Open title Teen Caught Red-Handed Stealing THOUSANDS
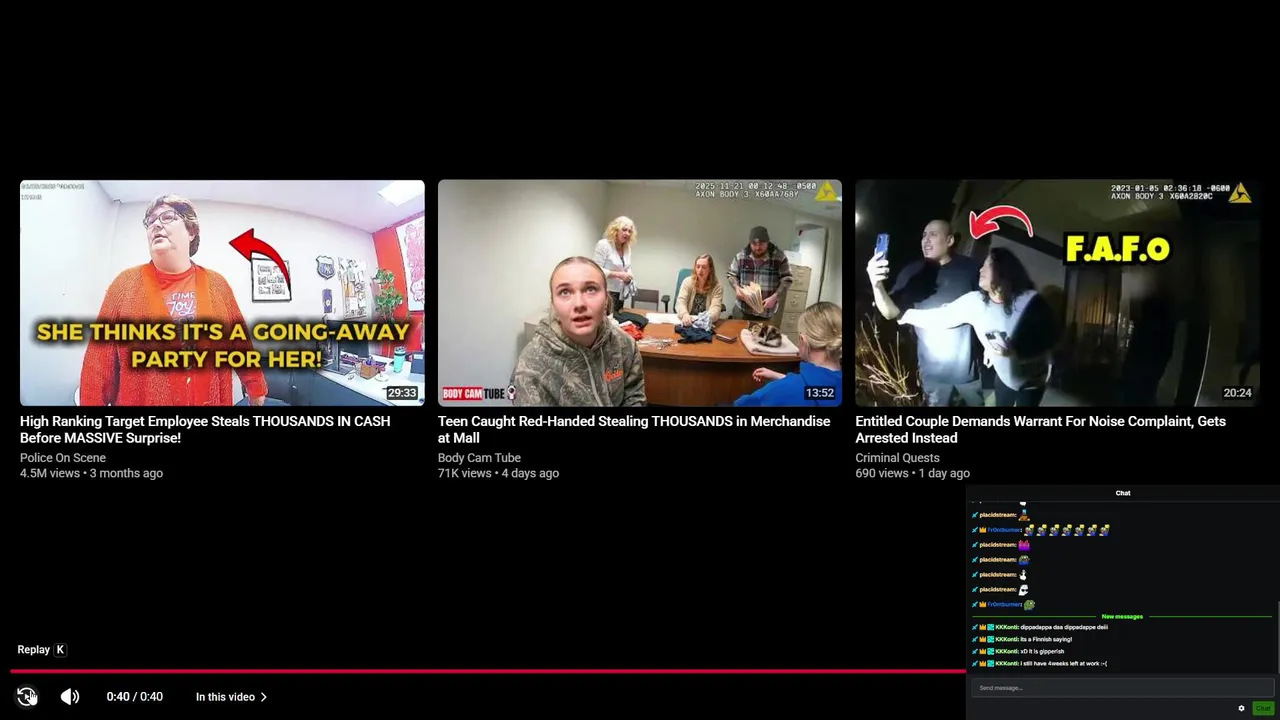This screenshot has height=720, width=1280. click(x=634, y=430)
